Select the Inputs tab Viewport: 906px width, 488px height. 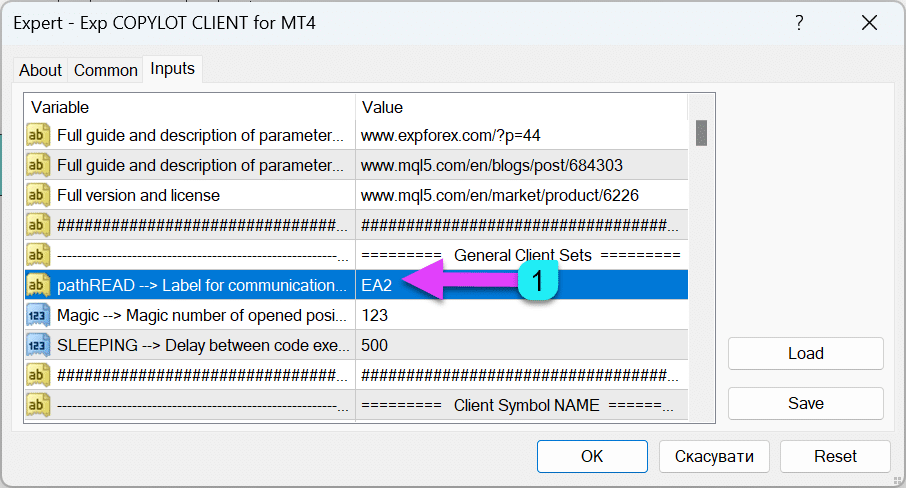click(x=172, y=69)
